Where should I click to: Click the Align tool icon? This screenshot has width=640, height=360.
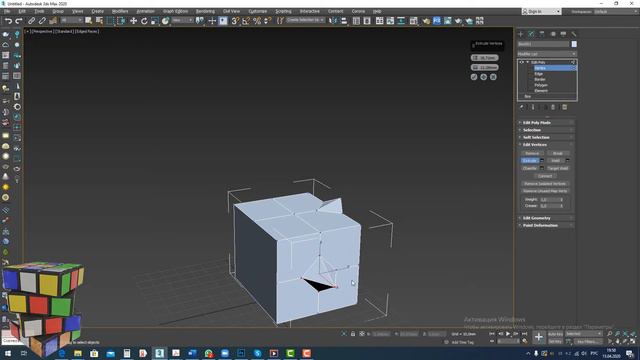344,21
